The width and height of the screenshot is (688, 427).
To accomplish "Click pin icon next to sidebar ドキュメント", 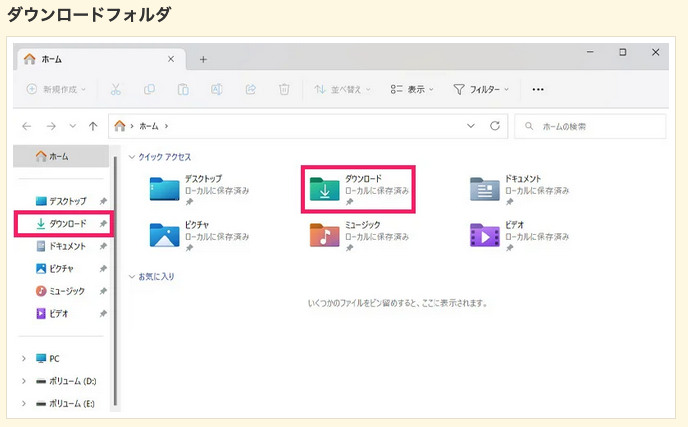I will click(x=103, y=246).
